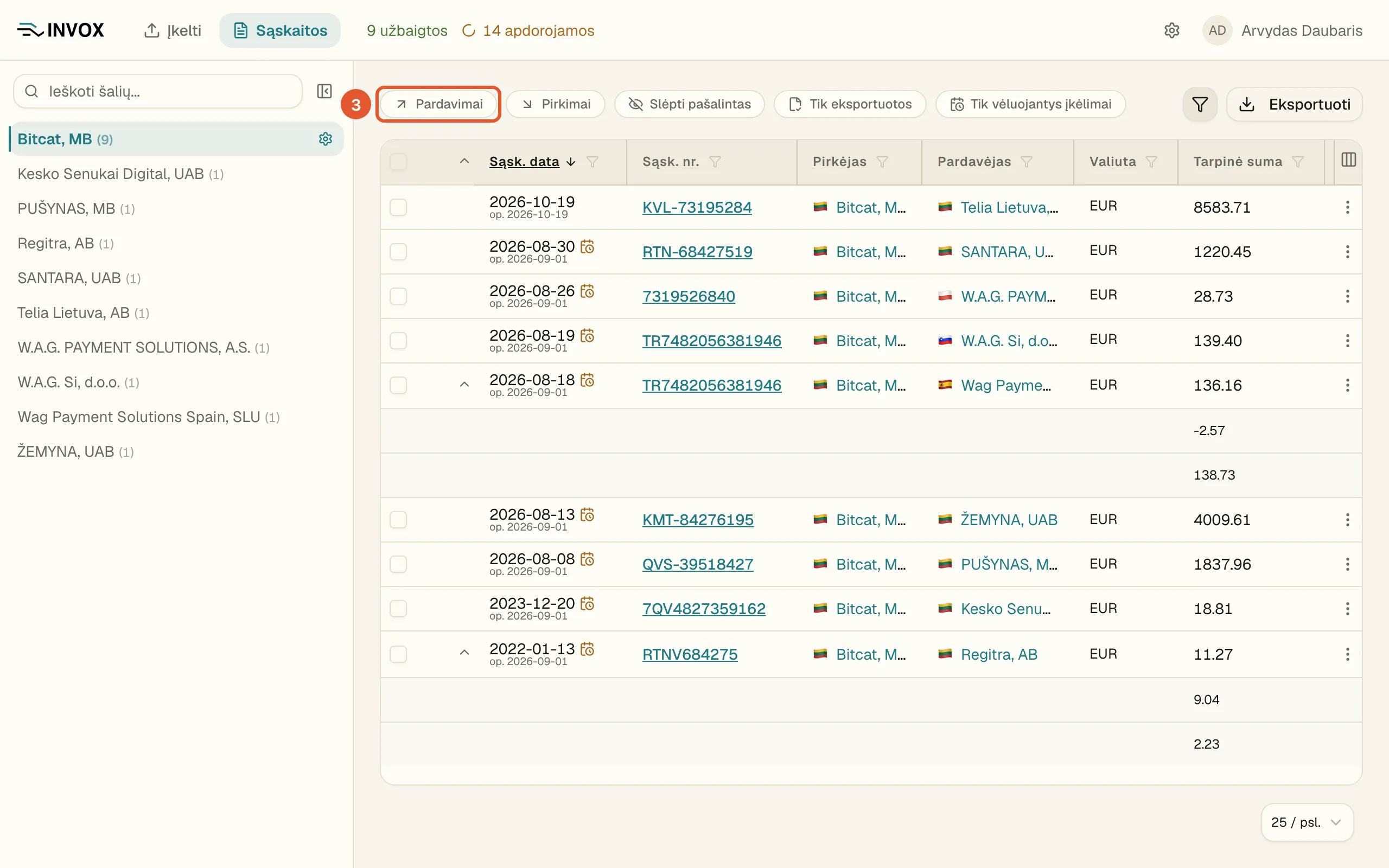Screen dimensions: 1389x868
Task: Collapse the RTNV684275 row details
Action: (x=464, y=653)
